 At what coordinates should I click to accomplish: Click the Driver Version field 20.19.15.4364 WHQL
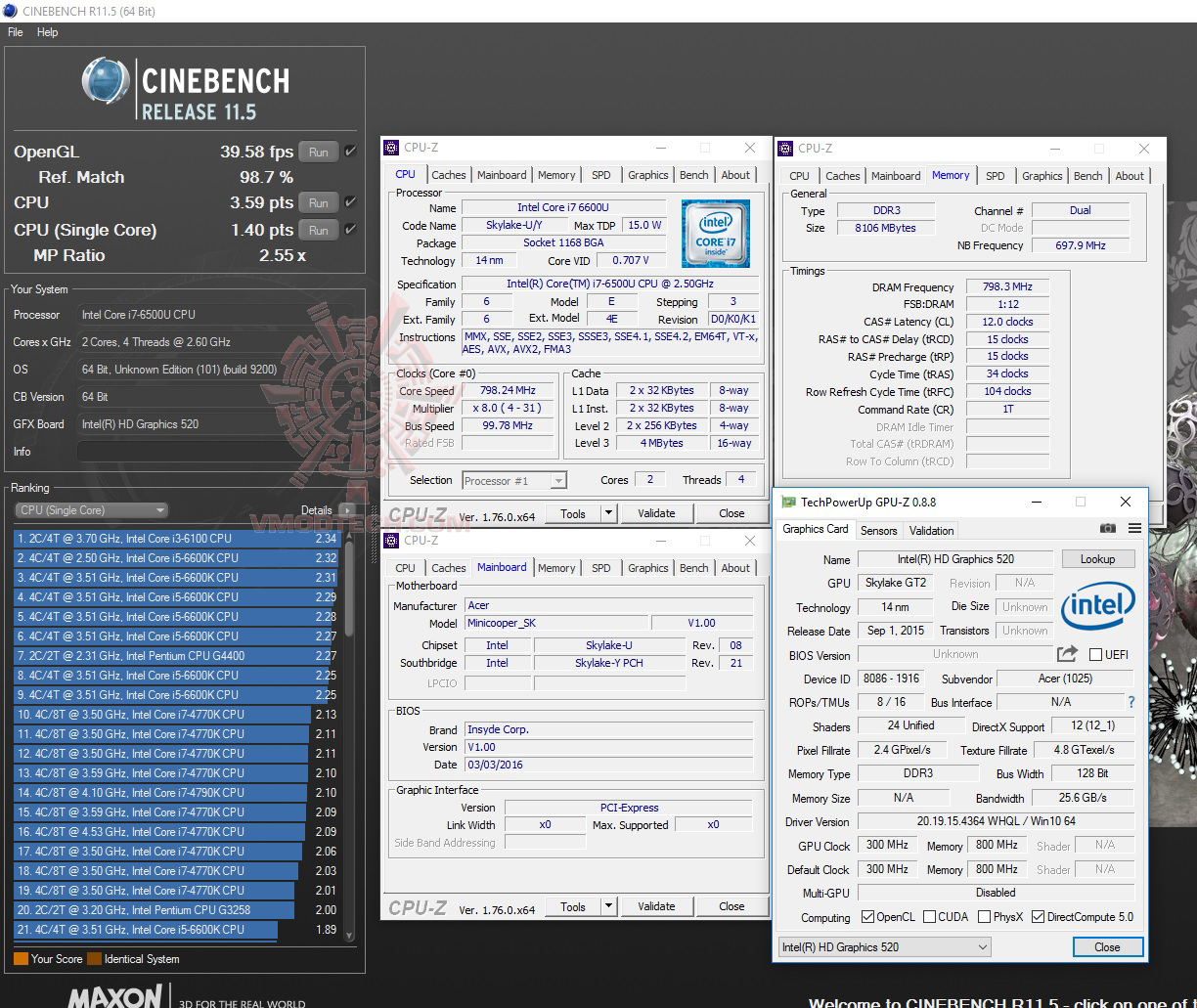[x=996, y=821]
